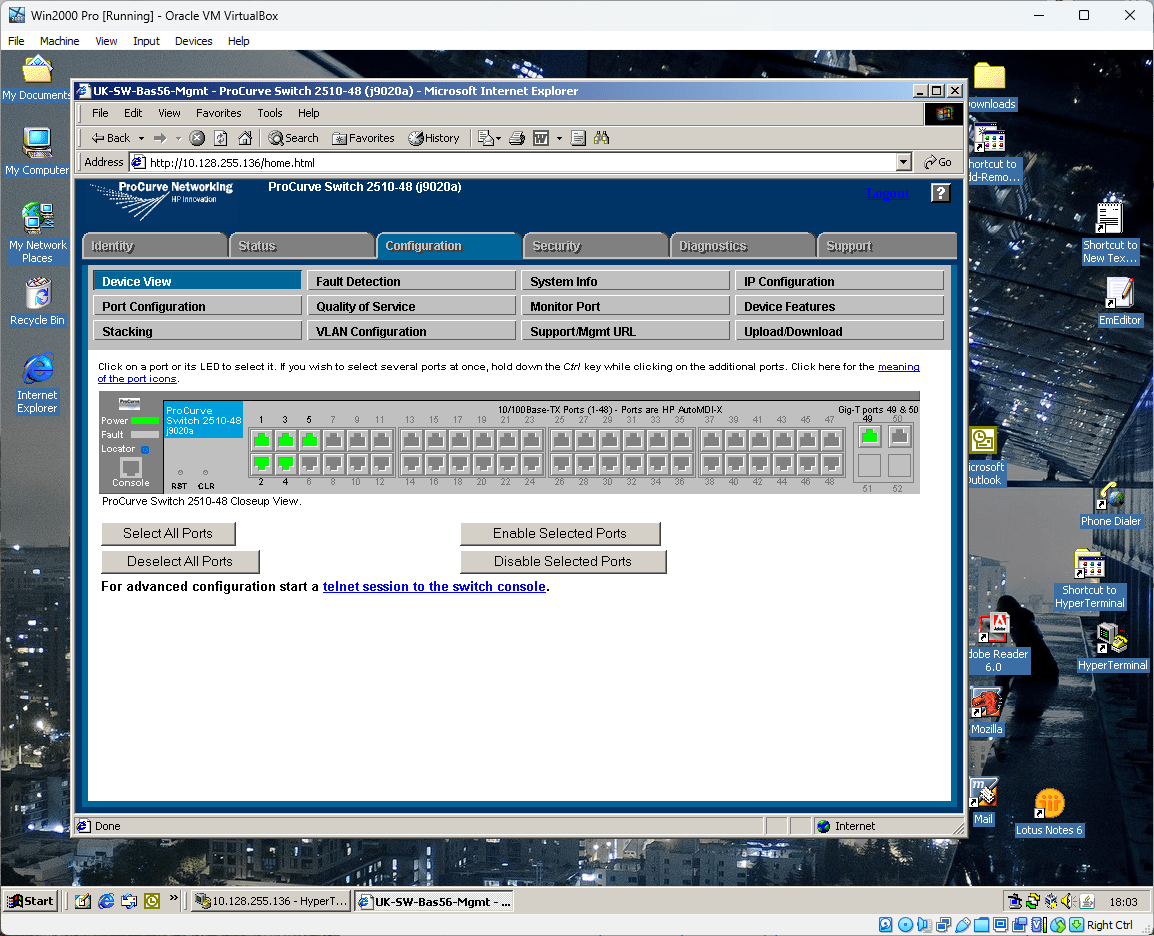Switch to the Support tab
The width and height of the screenshot is (1154, 936).
pos(888,246)
